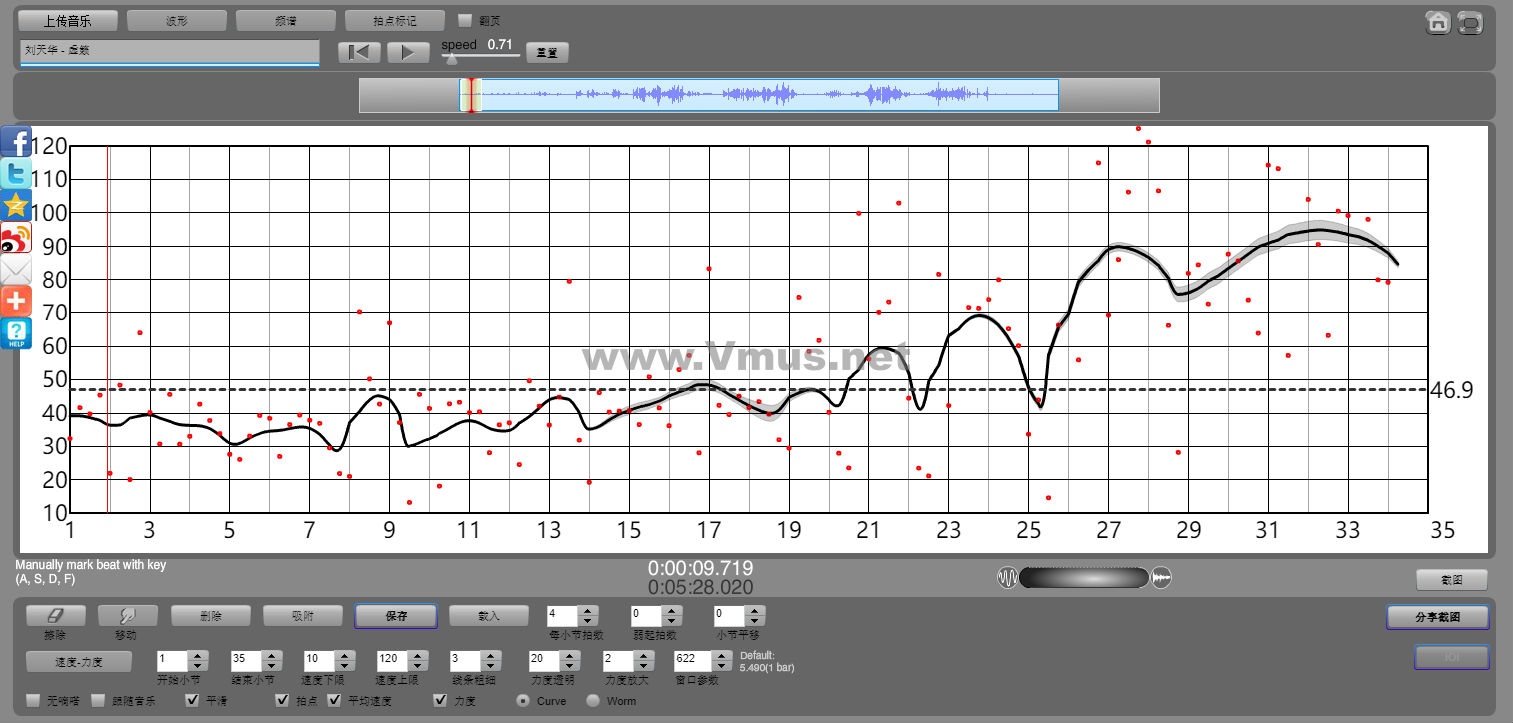Share via the Facebook sidebar icon
1513x723 pixels.
(x=16, y=142)
